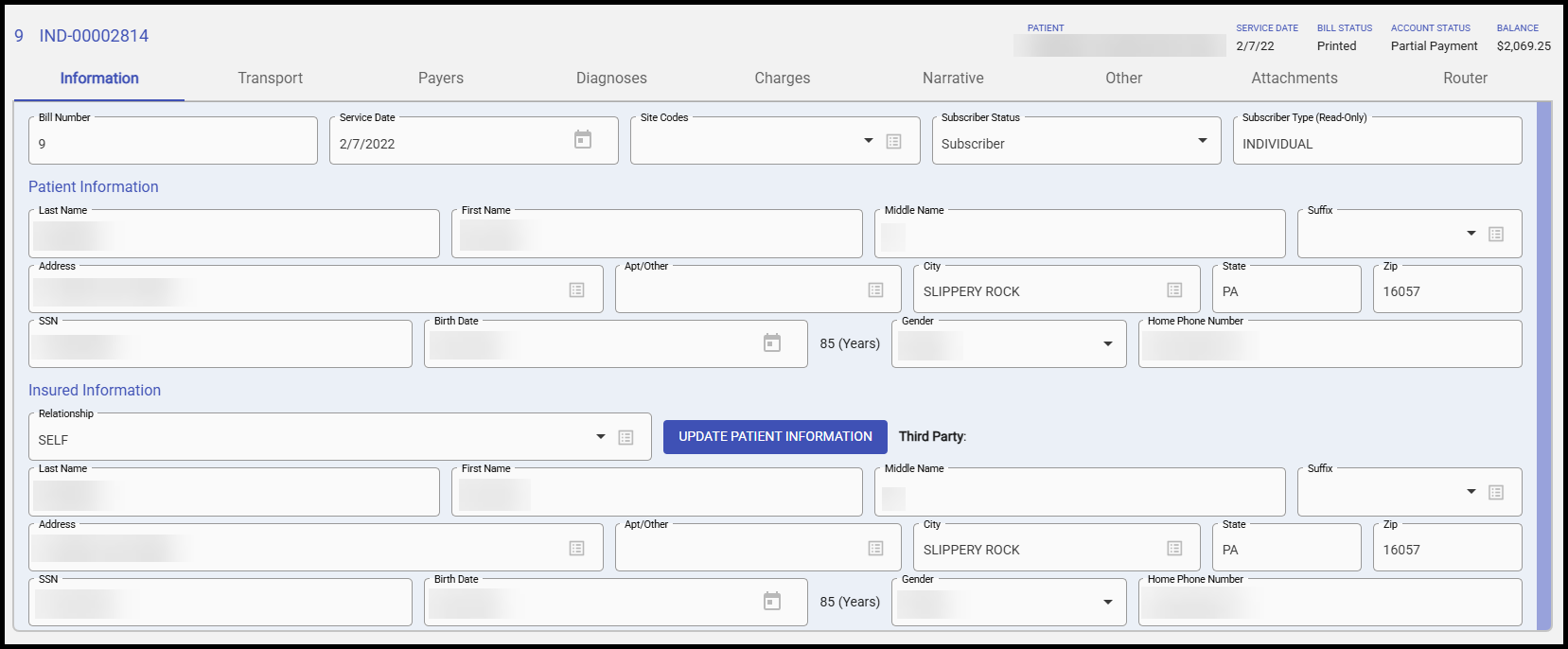The width and height of the screenshot is (1568, 649).
Task: Expand the Subscriber Status dropdown
Action: (1202, 141)
